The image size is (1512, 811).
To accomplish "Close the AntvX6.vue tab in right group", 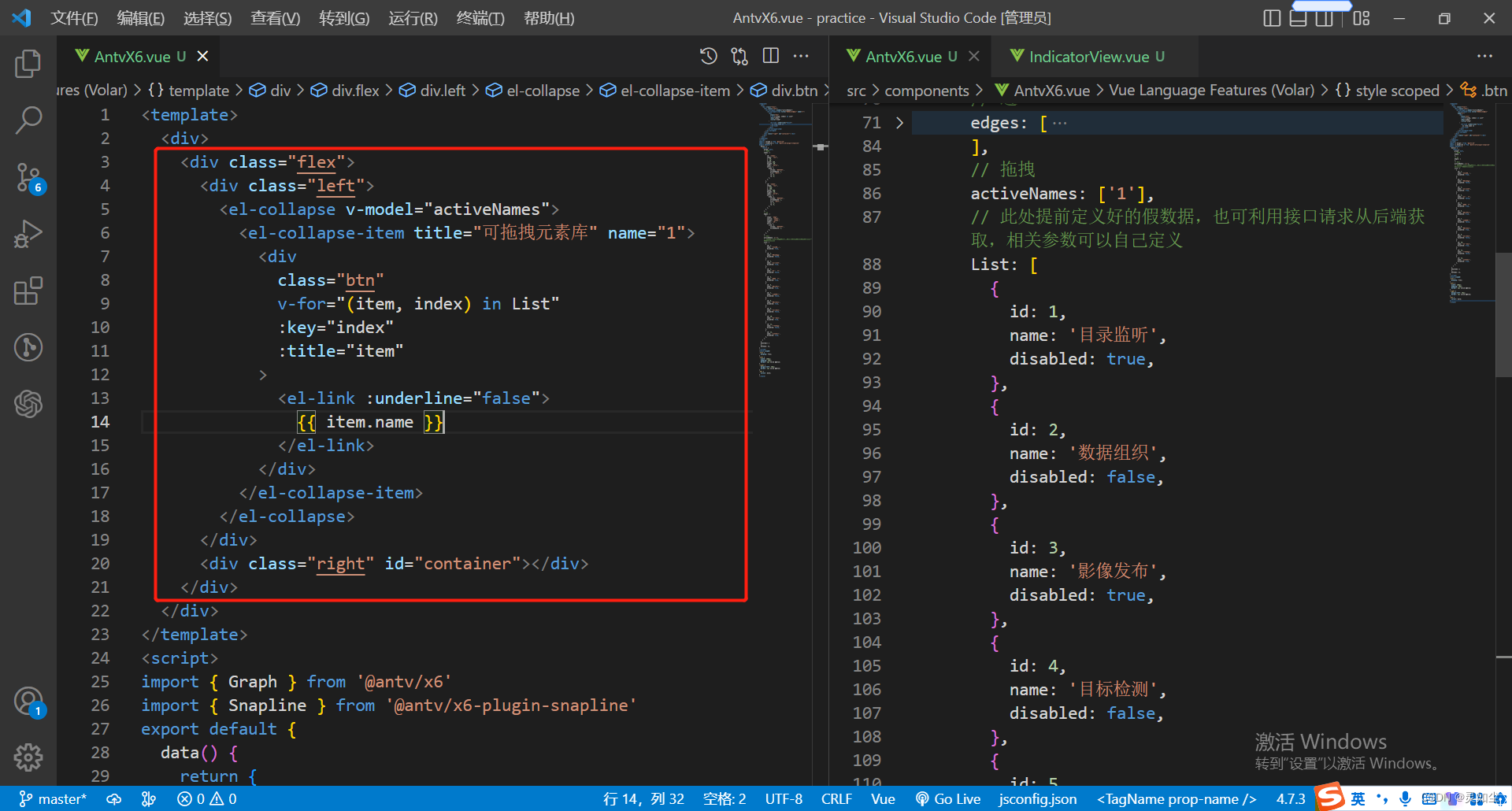I will (x=974, y=56).
